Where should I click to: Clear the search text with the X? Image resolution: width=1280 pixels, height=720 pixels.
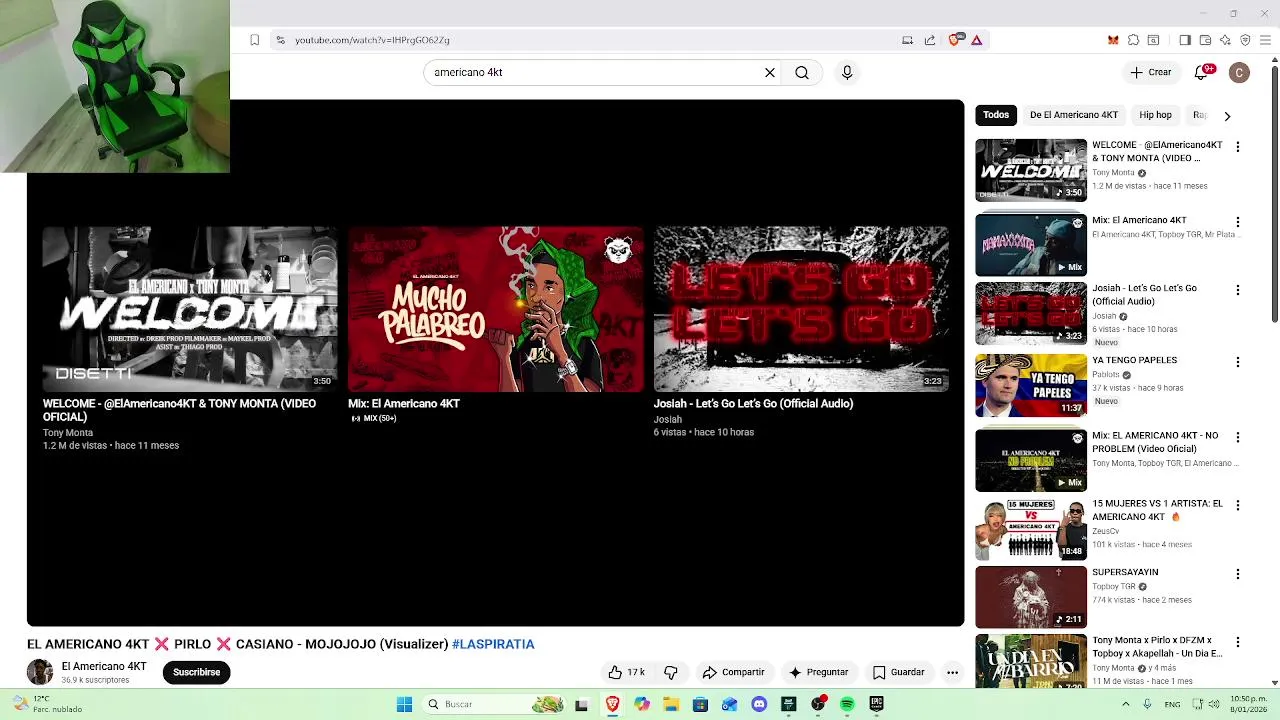[770, 72]
